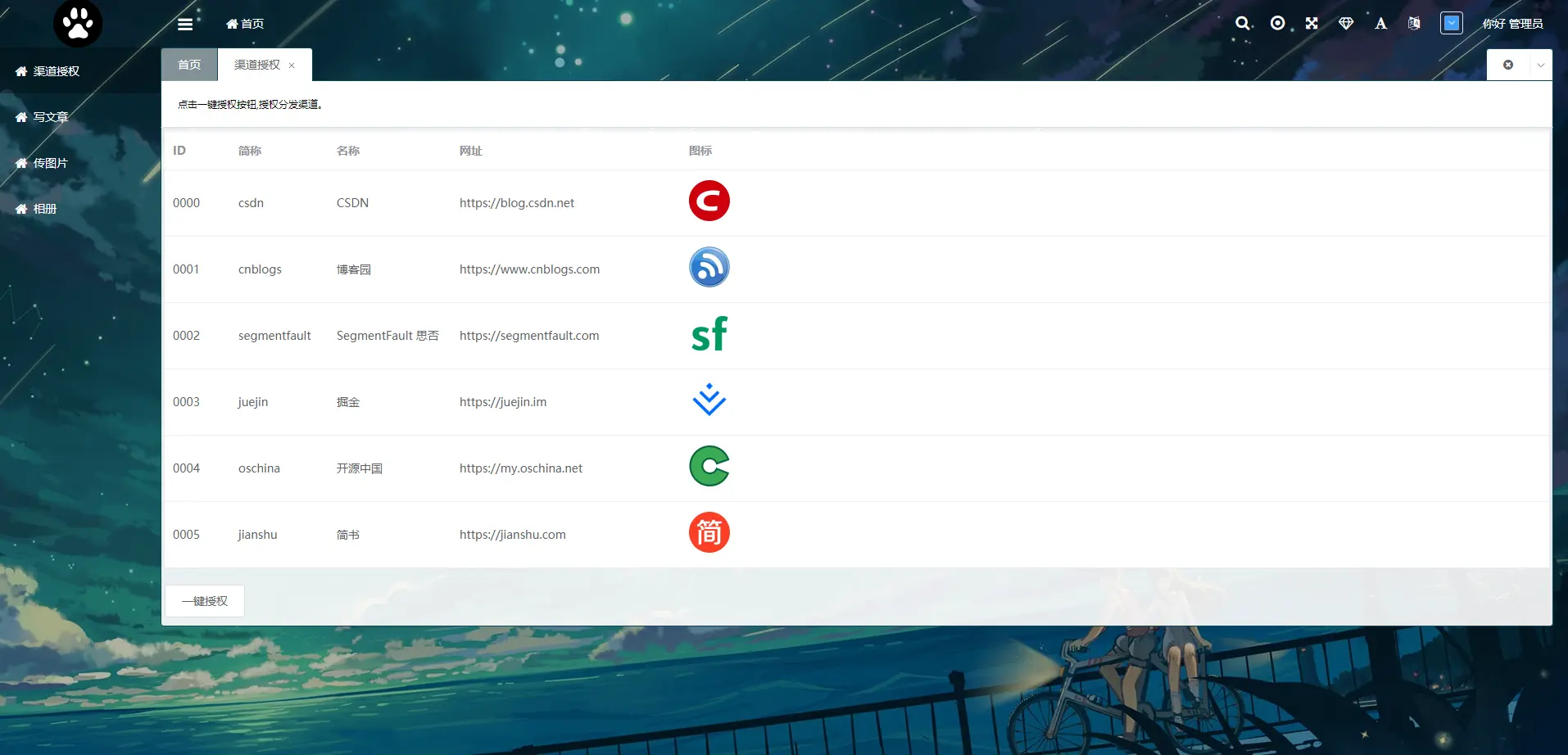Screen dimensions: 1568x755
Task: Click URL https://segmentfault.com
Action: tap(529, 336)
